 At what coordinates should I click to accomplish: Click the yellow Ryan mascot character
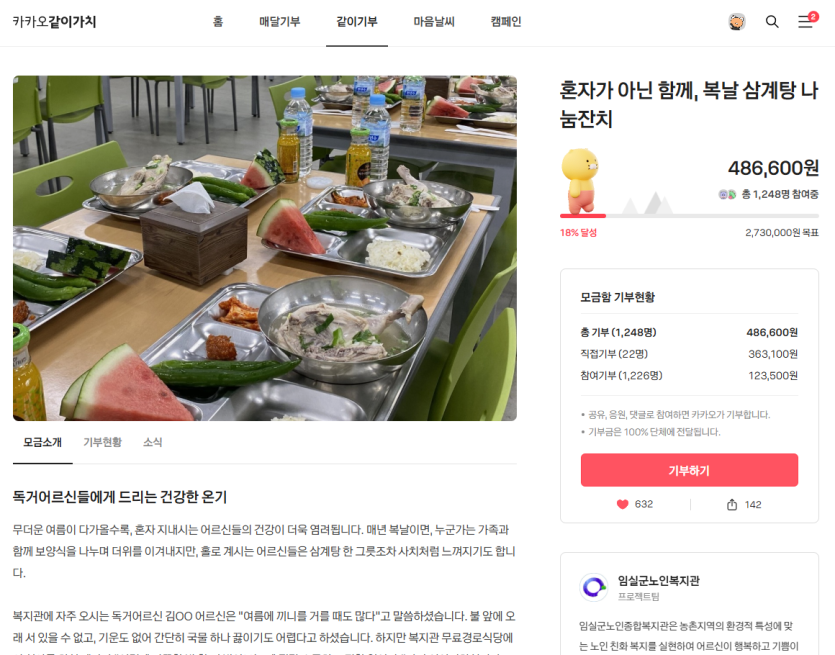pyautogui.click(x=580, y=181)
